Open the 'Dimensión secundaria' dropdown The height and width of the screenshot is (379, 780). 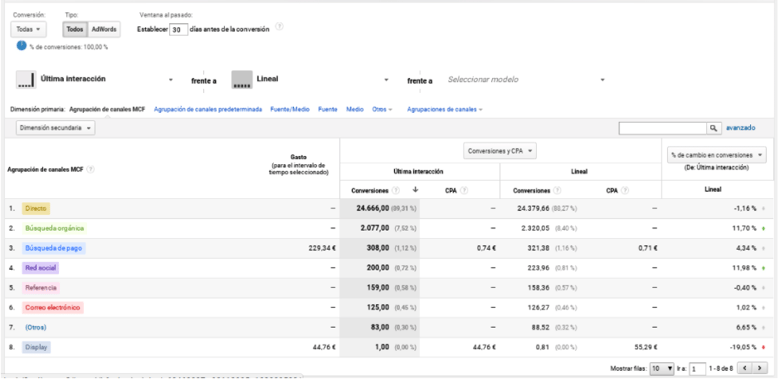tap(55, 128)
